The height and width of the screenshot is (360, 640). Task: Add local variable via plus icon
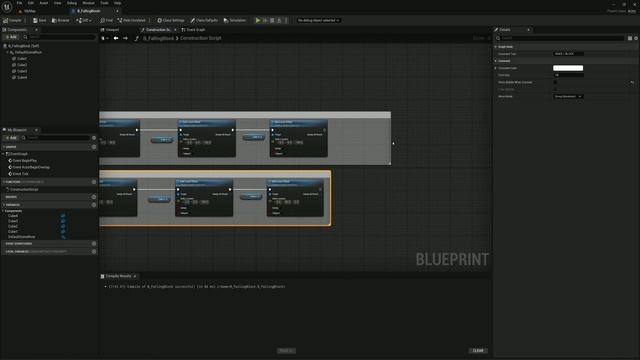[x=94, y=252]
